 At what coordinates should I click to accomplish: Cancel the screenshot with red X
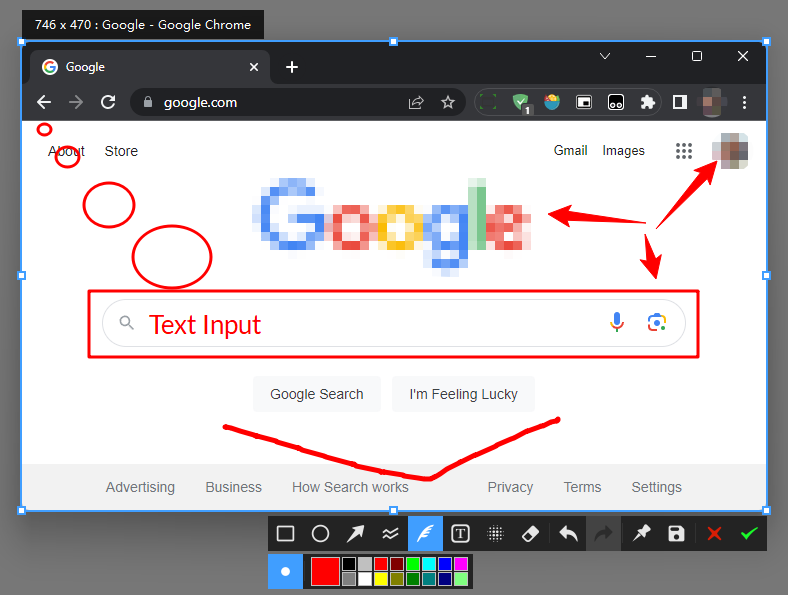[x=714, y=534]
